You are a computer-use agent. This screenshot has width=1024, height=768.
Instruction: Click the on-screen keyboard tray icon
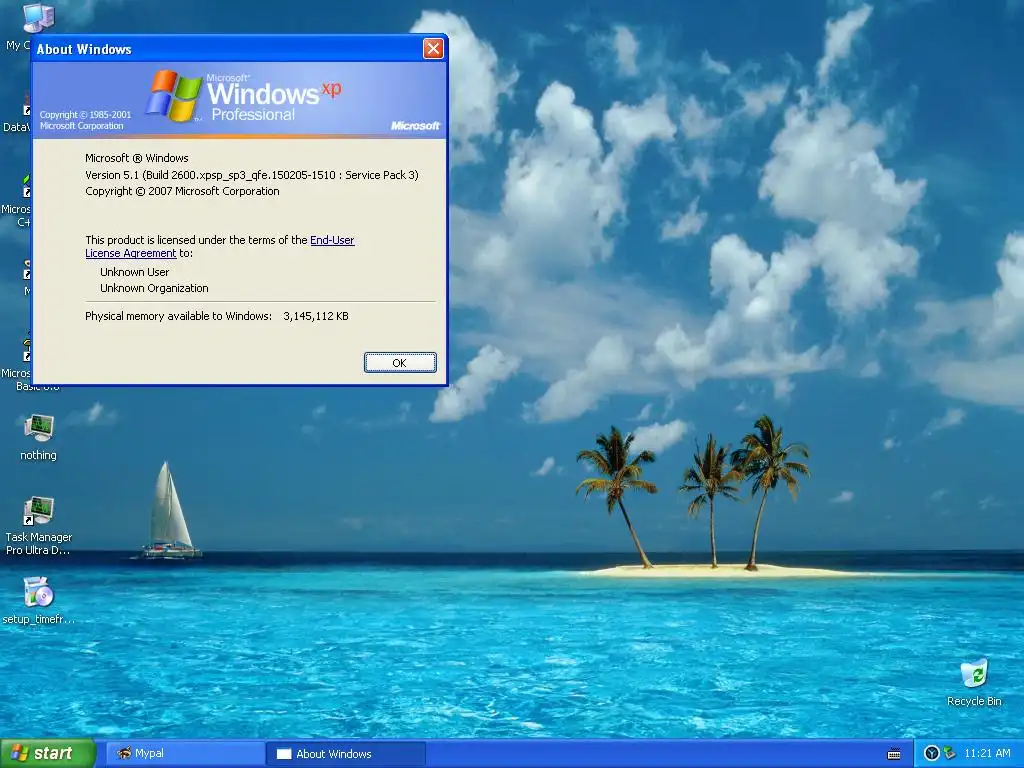point(894,754)
